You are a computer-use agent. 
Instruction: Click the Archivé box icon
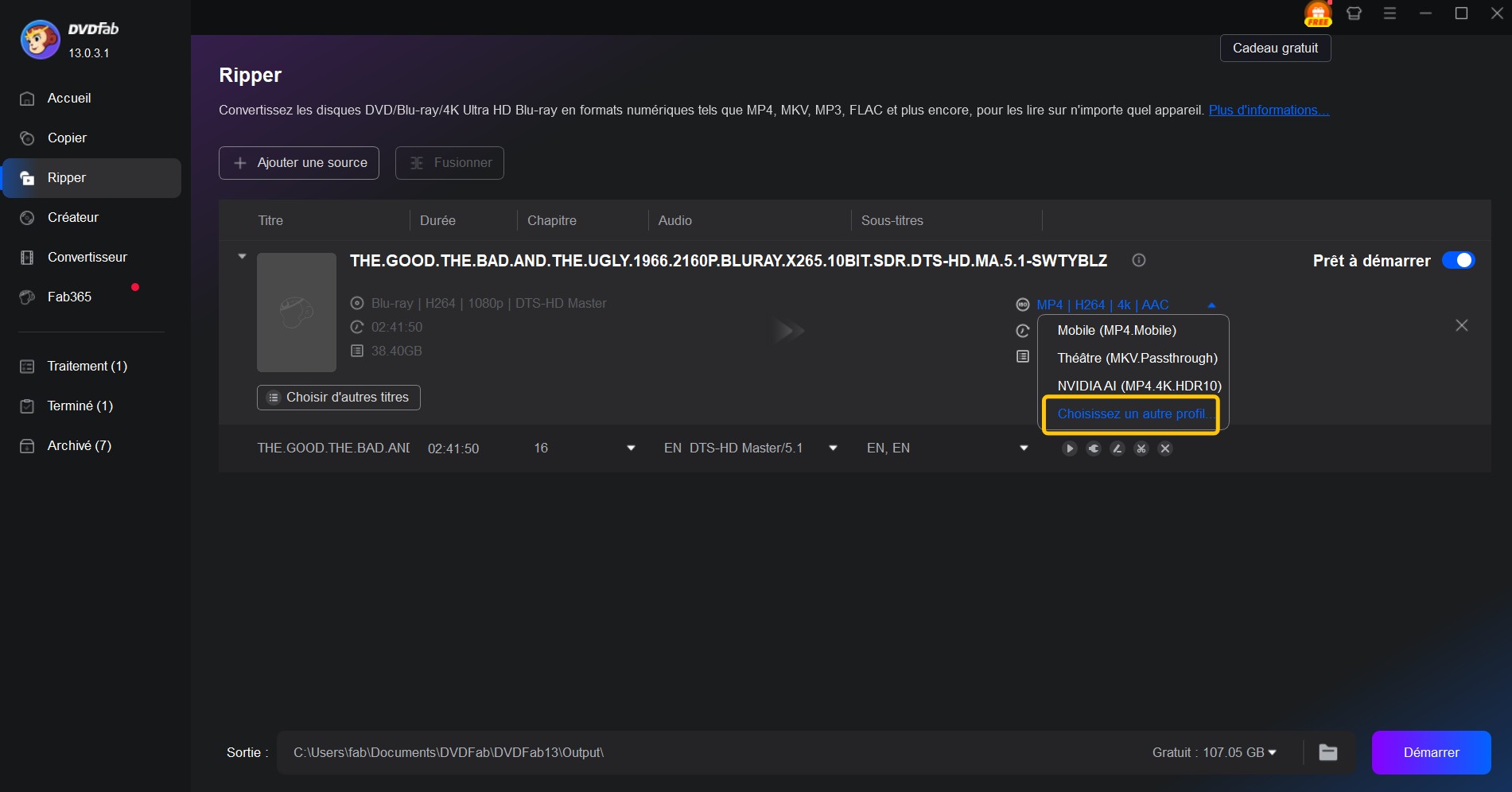click(x=27, y=446)
